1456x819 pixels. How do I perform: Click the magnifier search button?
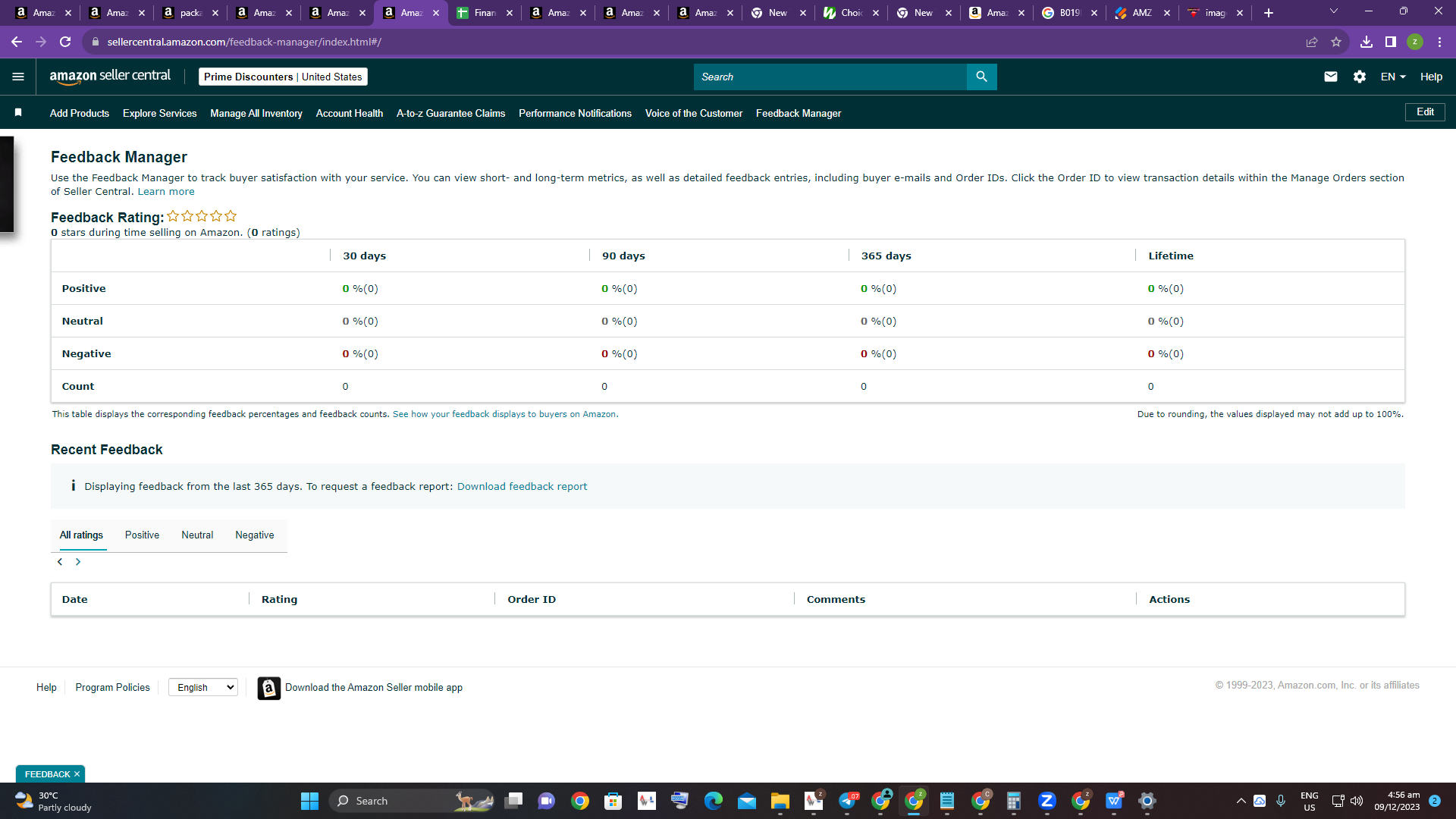click(981, 77)
